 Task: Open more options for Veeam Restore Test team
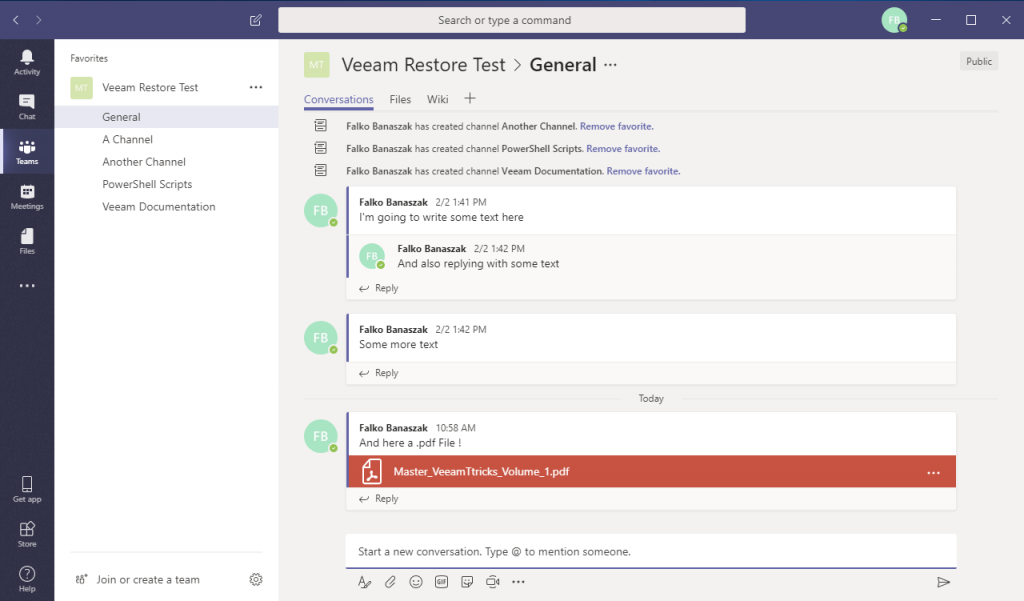(x=256, y=88)
